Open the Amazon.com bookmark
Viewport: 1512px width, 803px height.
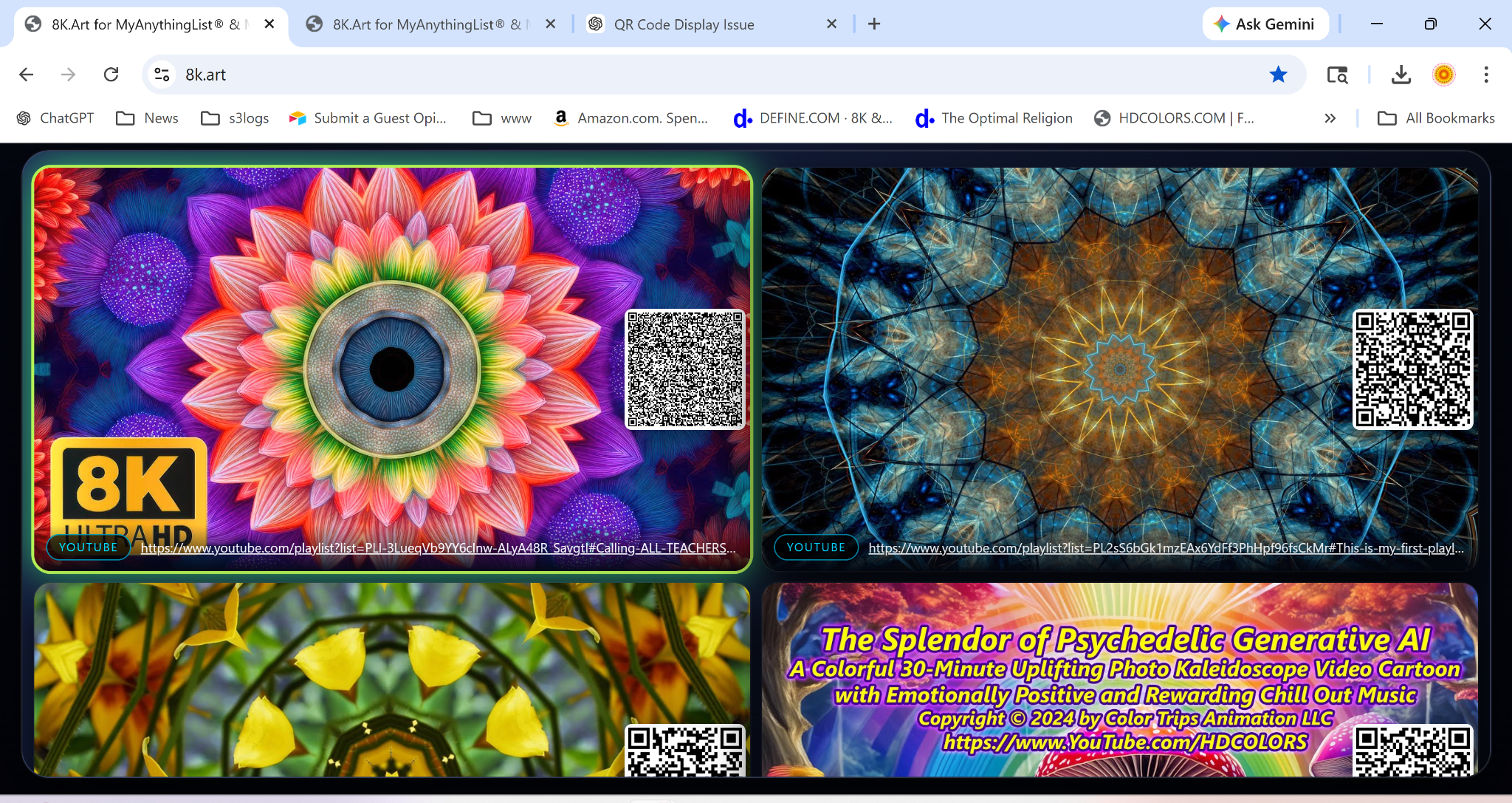click(x=630, y=118)
